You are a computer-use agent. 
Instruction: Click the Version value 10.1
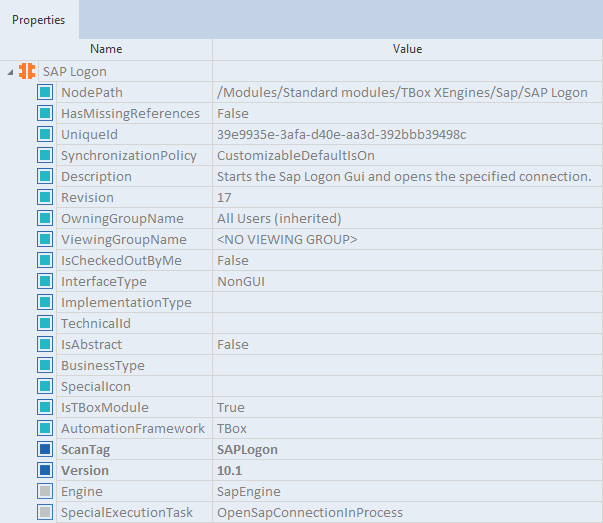[230, 470]
